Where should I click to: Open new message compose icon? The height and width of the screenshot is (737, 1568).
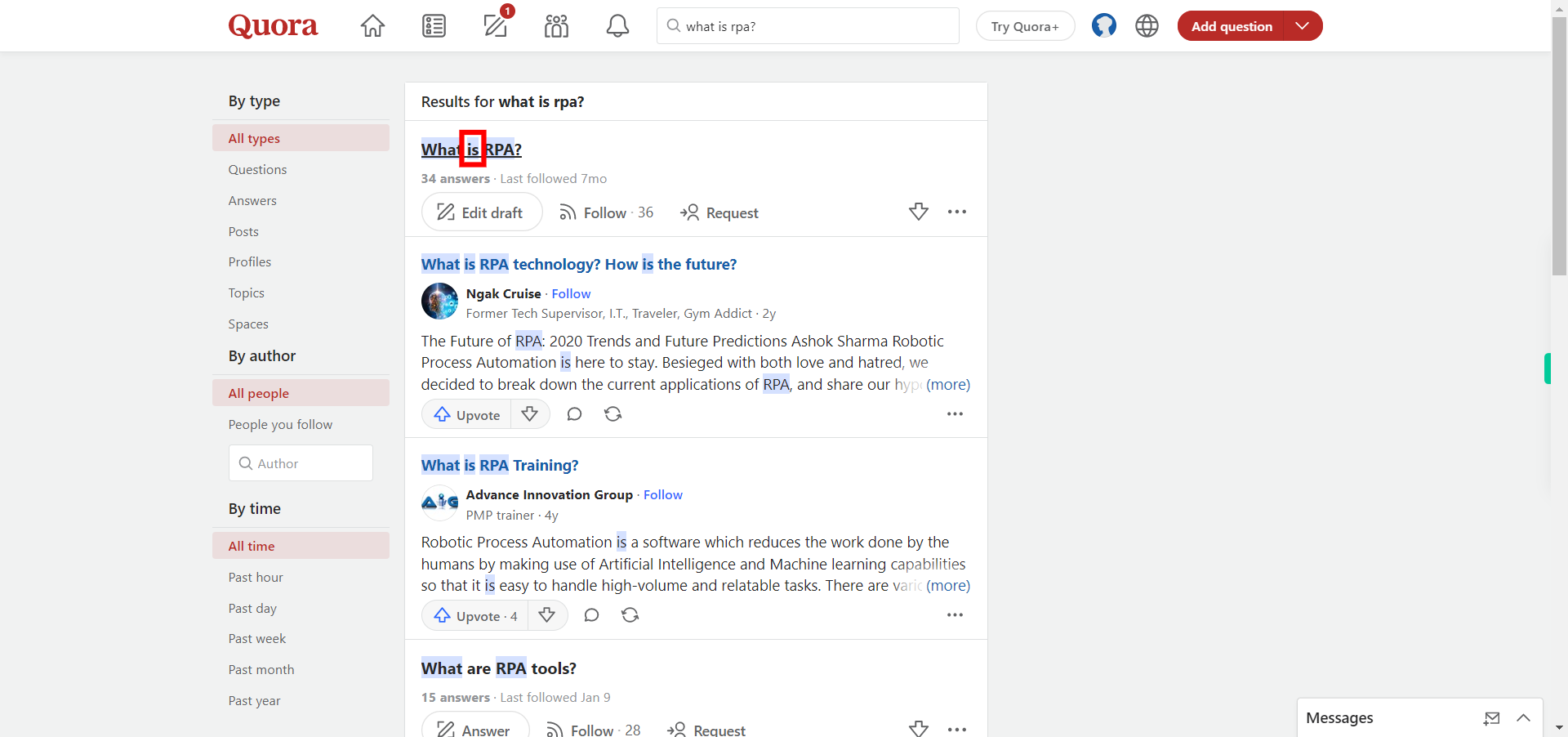(1492, 718)
